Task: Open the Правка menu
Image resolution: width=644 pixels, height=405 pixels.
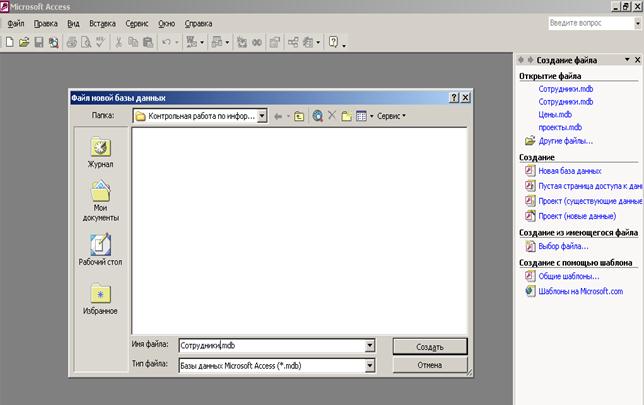Action: tap(45, 24)
